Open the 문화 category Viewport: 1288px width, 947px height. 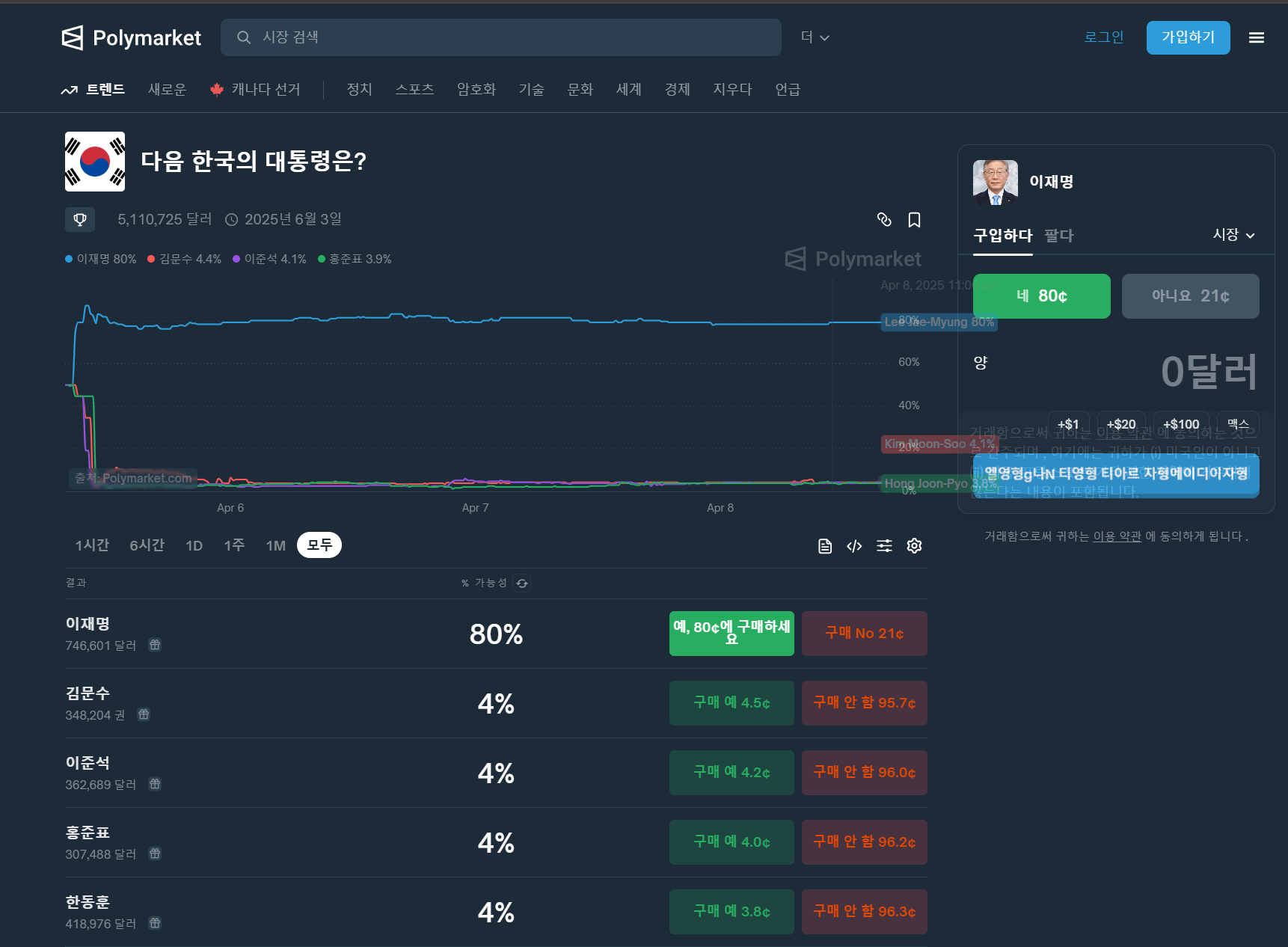(580, 90)
